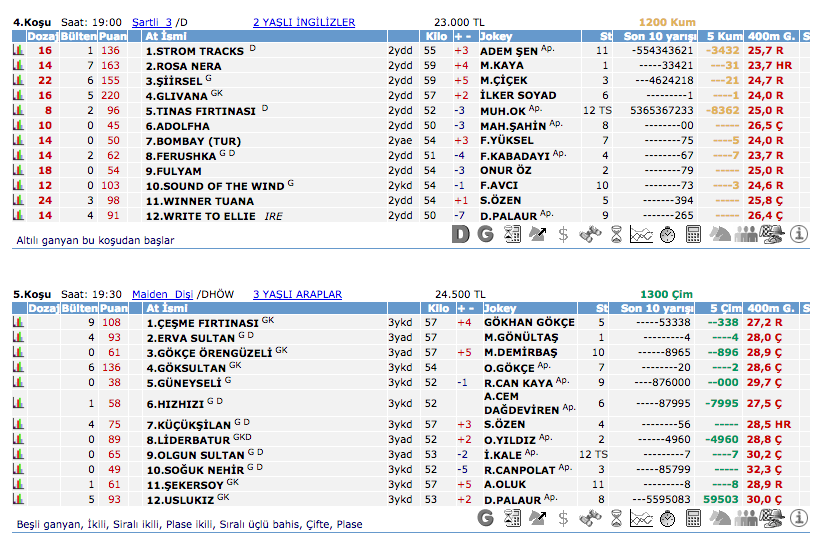The height and width of the screenshot is (546, 827).
Task: Click the D icon in race 4 toolbar
Action: point(460,234)
